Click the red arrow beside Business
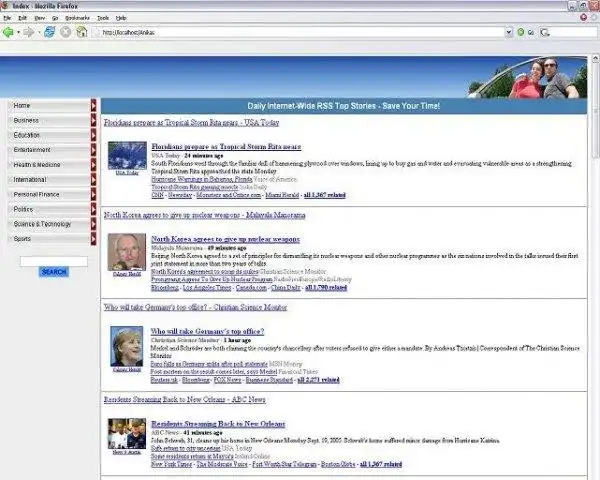 click(93, 120)
